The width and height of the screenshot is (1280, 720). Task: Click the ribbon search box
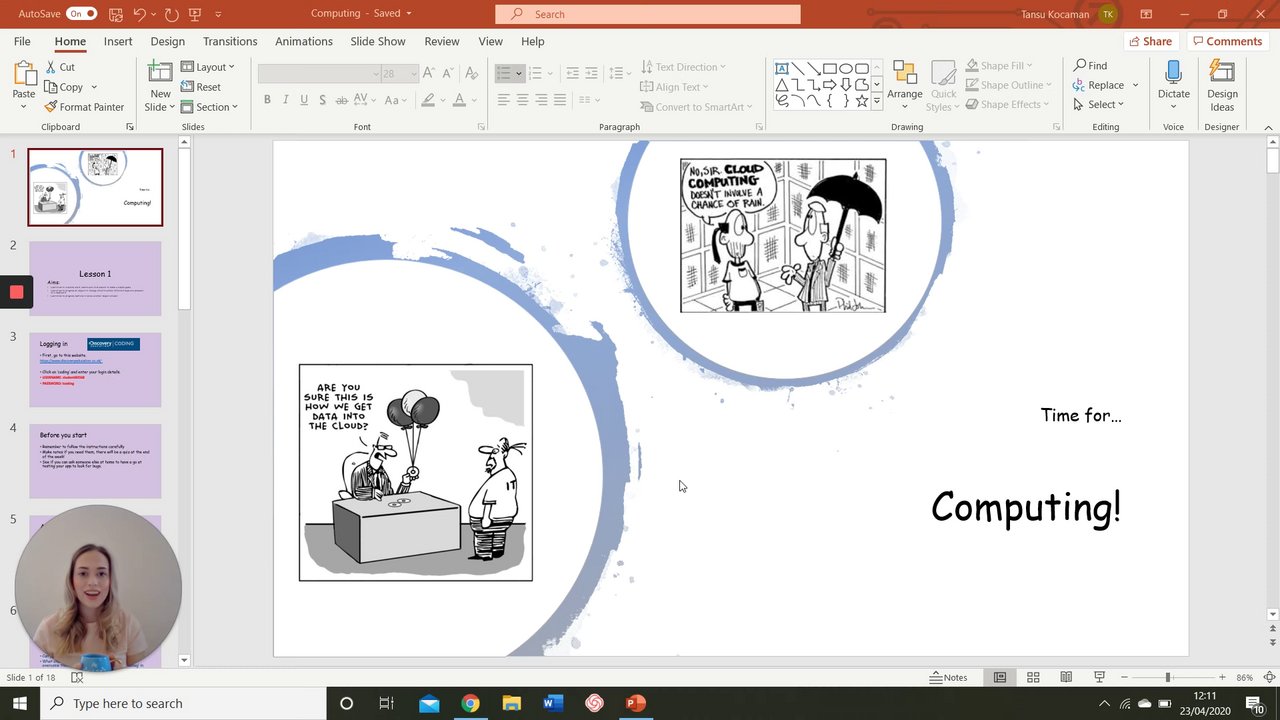[x=648, y=14]
